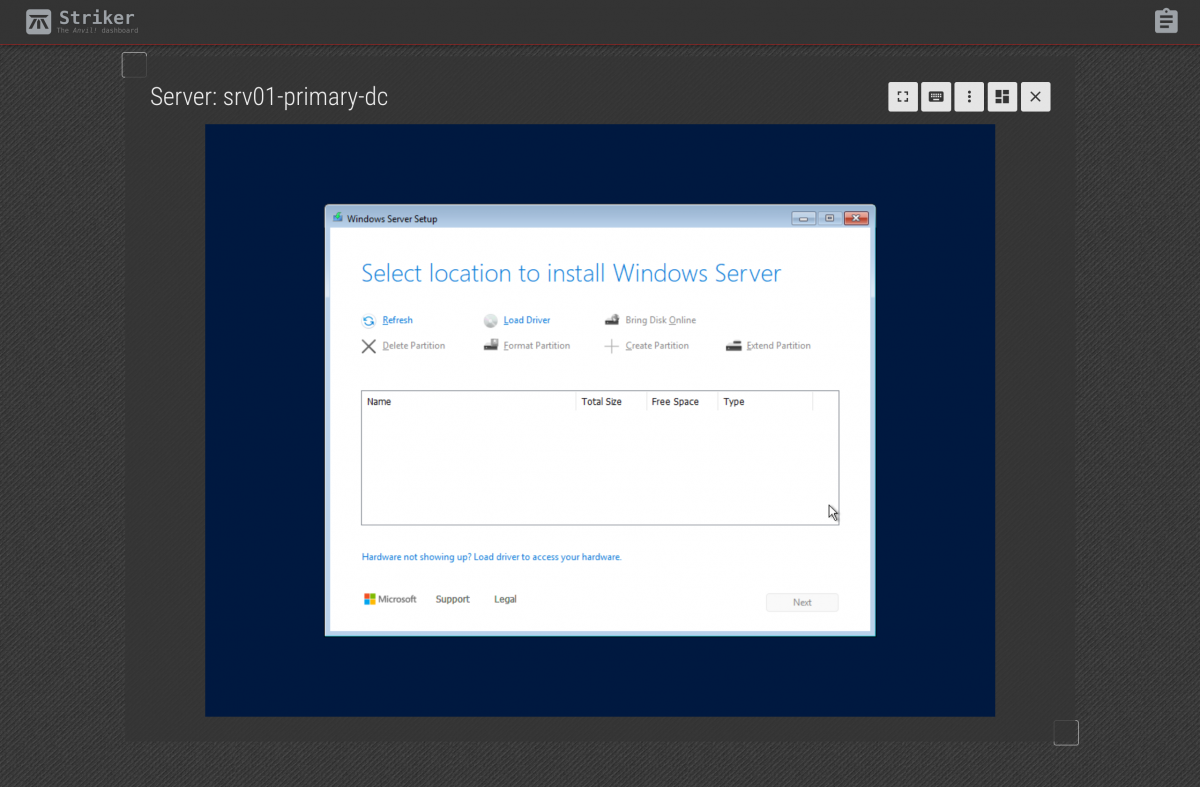The height and width of the screenshot is (787, 1200).
Task: Open the keyboard key-combo menu
Action: click(x=936, y=97)
